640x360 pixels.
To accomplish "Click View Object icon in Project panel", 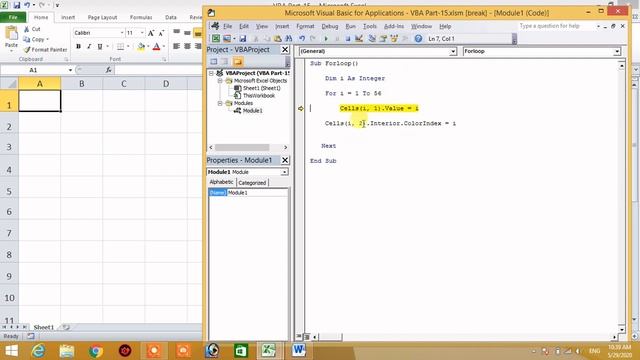I will 224,62.
